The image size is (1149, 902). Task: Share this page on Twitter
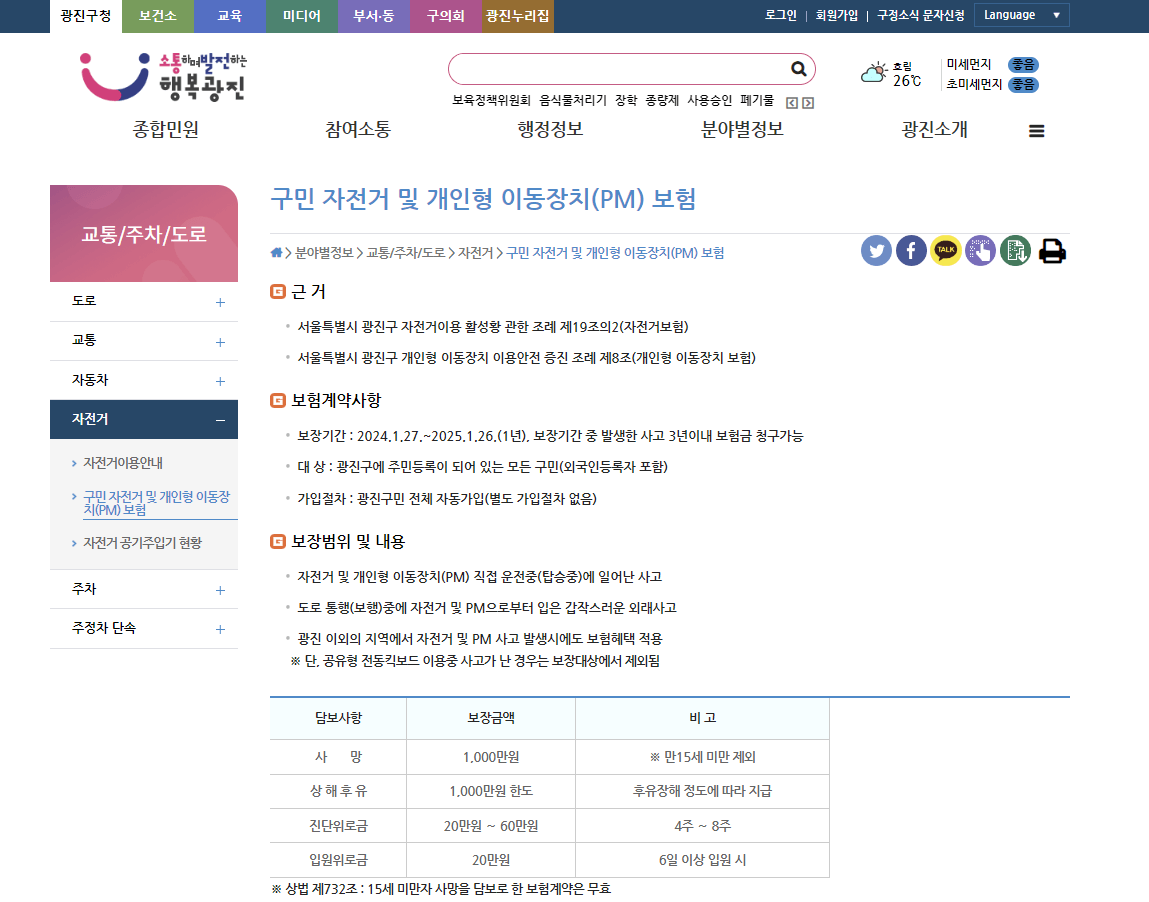[876, 250]
